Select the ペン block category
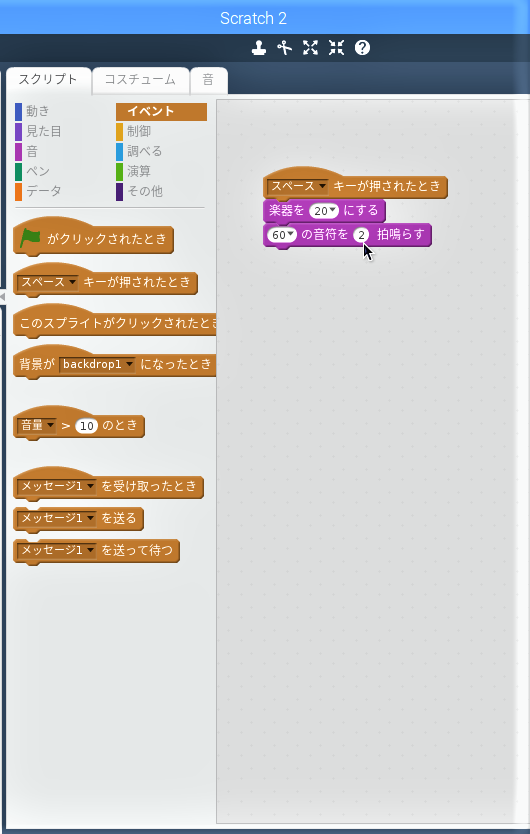Image resolution: width=530 pixels, height=834 pixels. (x=33, y=171)
